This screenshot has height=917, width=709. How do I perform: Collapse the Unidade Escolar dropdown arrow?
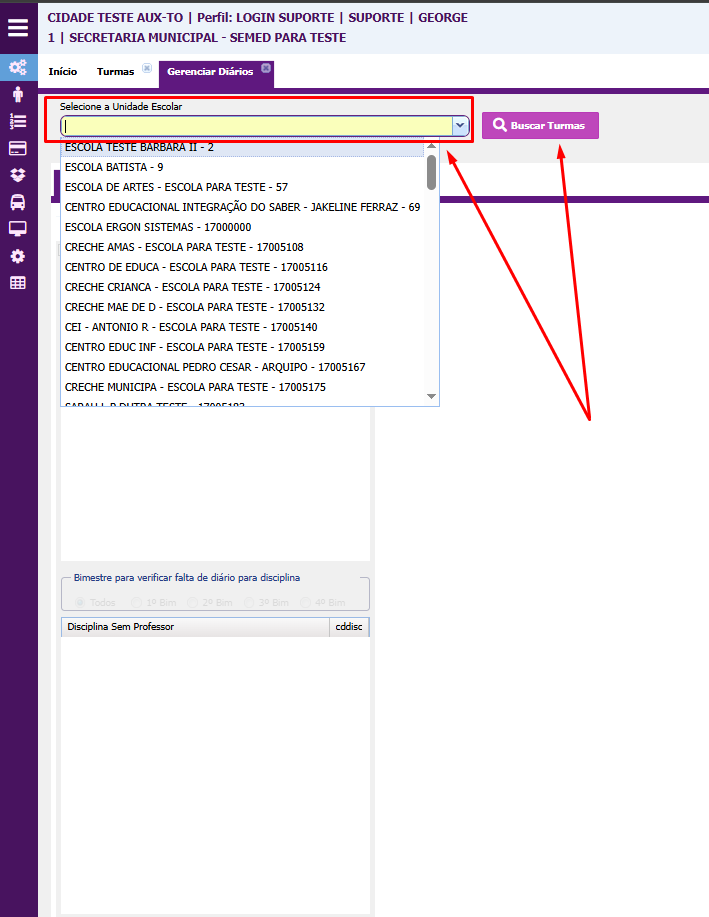pos(460,126)
